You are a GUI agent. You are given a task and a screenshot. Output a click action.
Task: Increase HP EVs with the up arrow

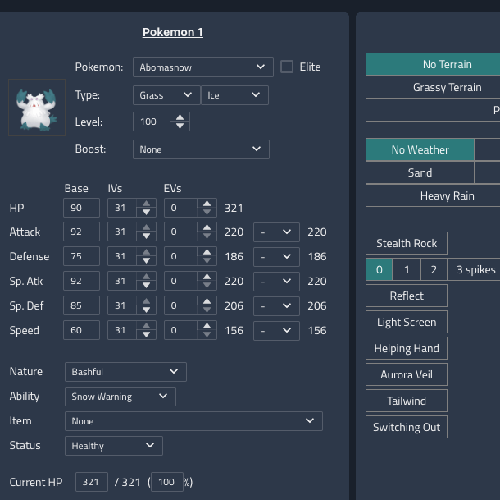click(207, 204)
